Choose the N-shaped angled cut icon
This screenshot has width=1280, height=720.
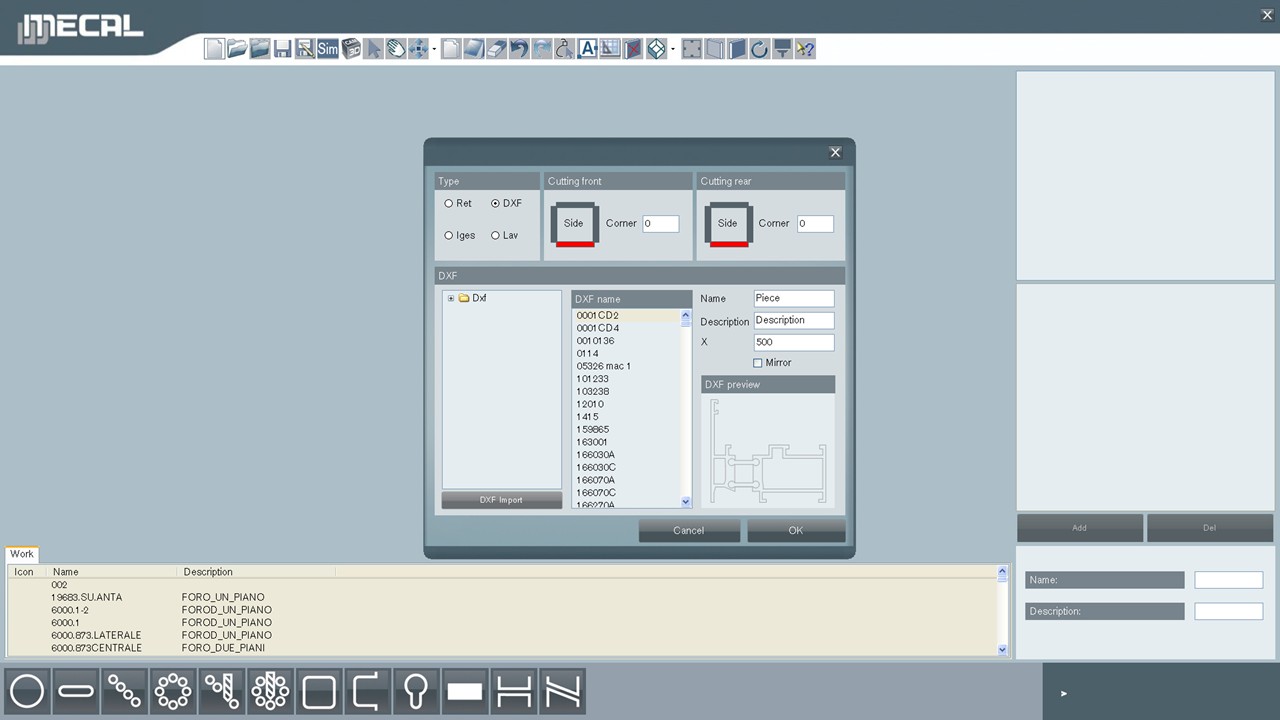click(562, 691)
